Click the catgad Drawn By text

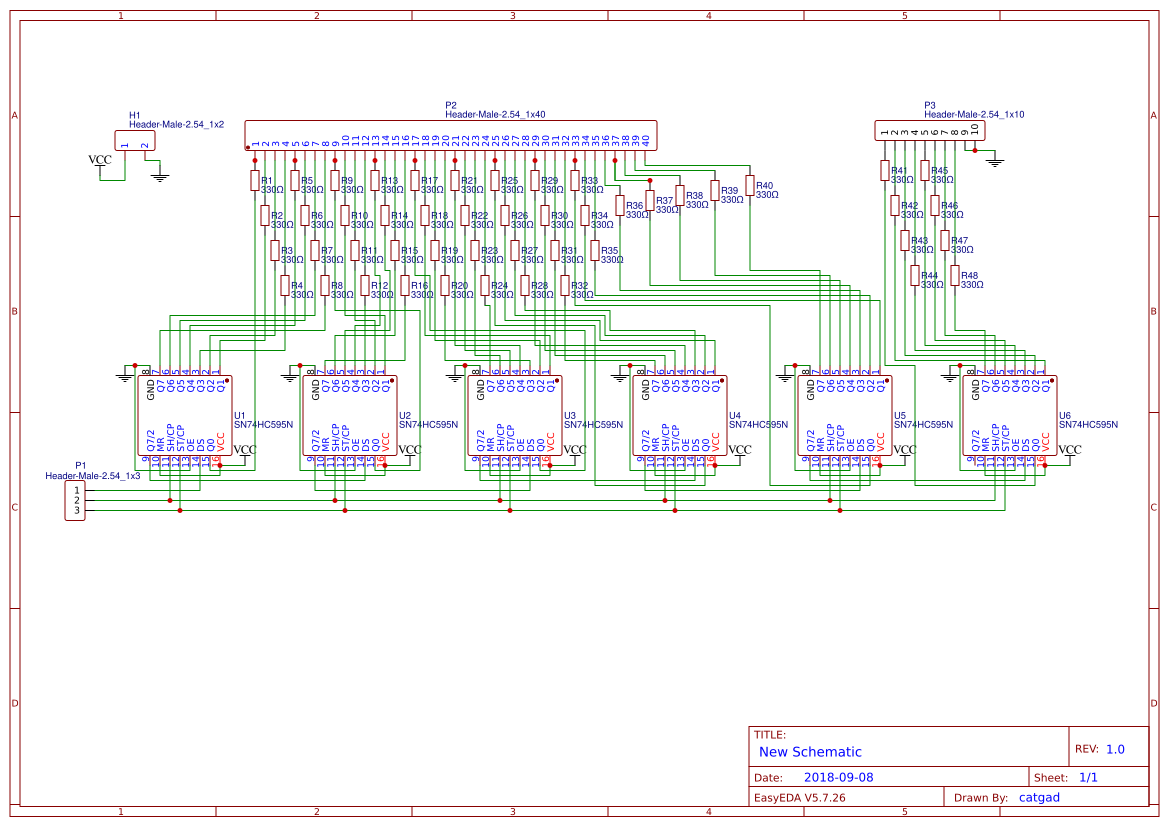tap(1038, 797)
